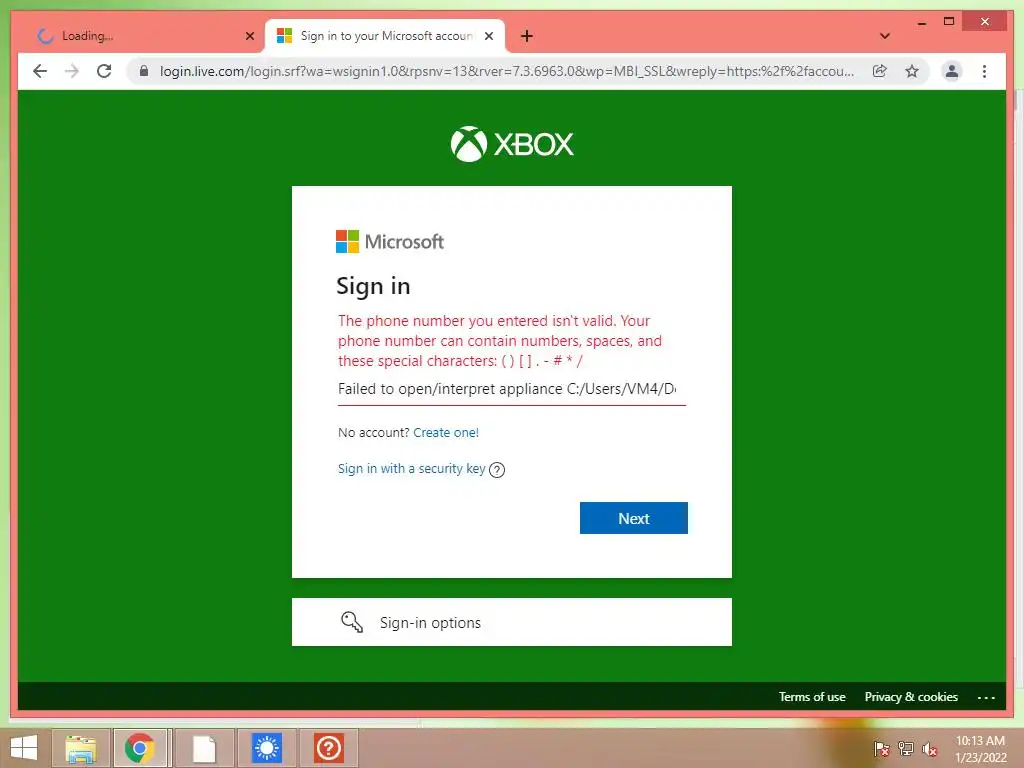Image resolution: width=1024 pixels, height=768 pixels.
Task: Open the Terms of use link
Action: 812,697
